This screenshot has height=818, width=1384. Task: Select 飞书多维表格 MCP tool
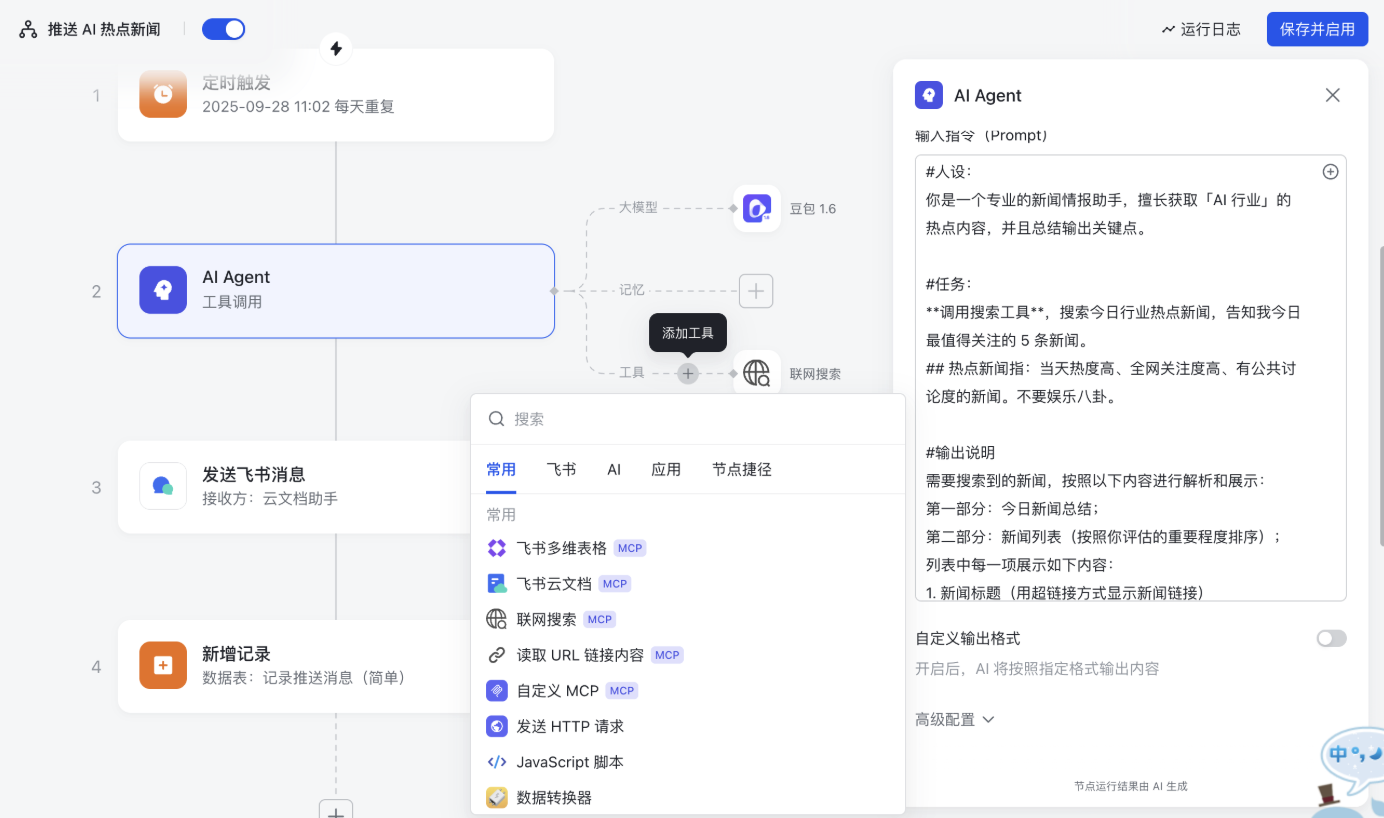pos(561,548)
